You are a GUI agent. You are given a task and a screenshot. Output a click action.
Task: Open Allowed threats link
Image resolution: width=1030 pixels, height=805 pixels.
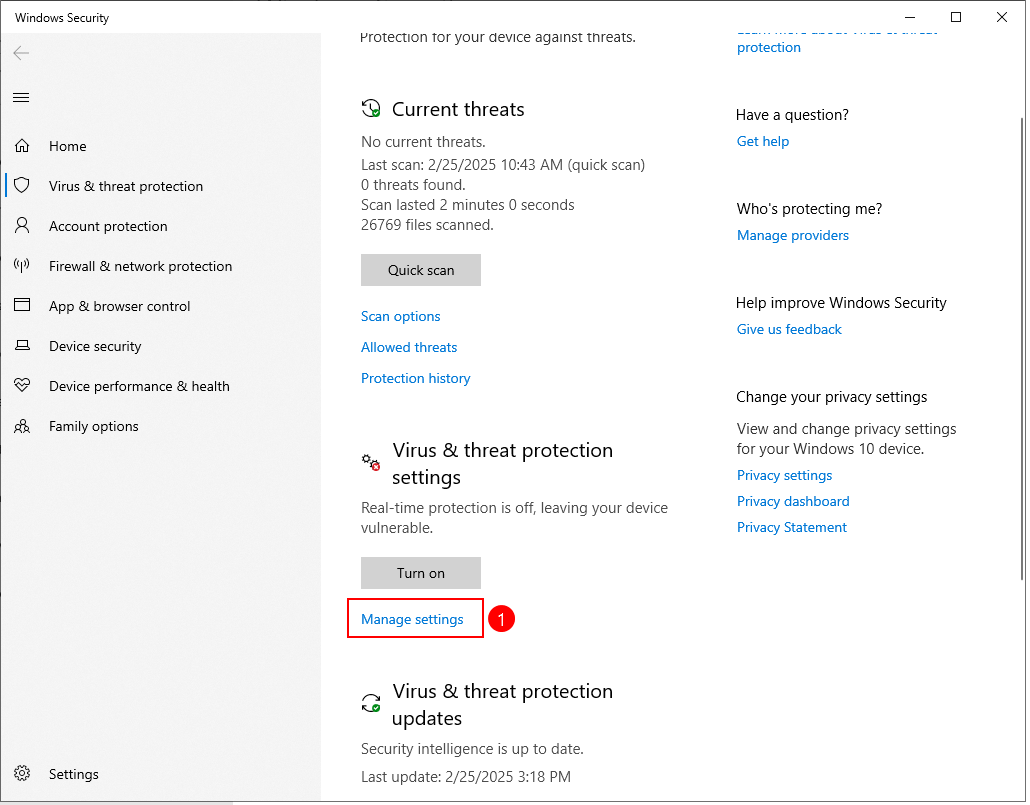[x=409, y=348]
